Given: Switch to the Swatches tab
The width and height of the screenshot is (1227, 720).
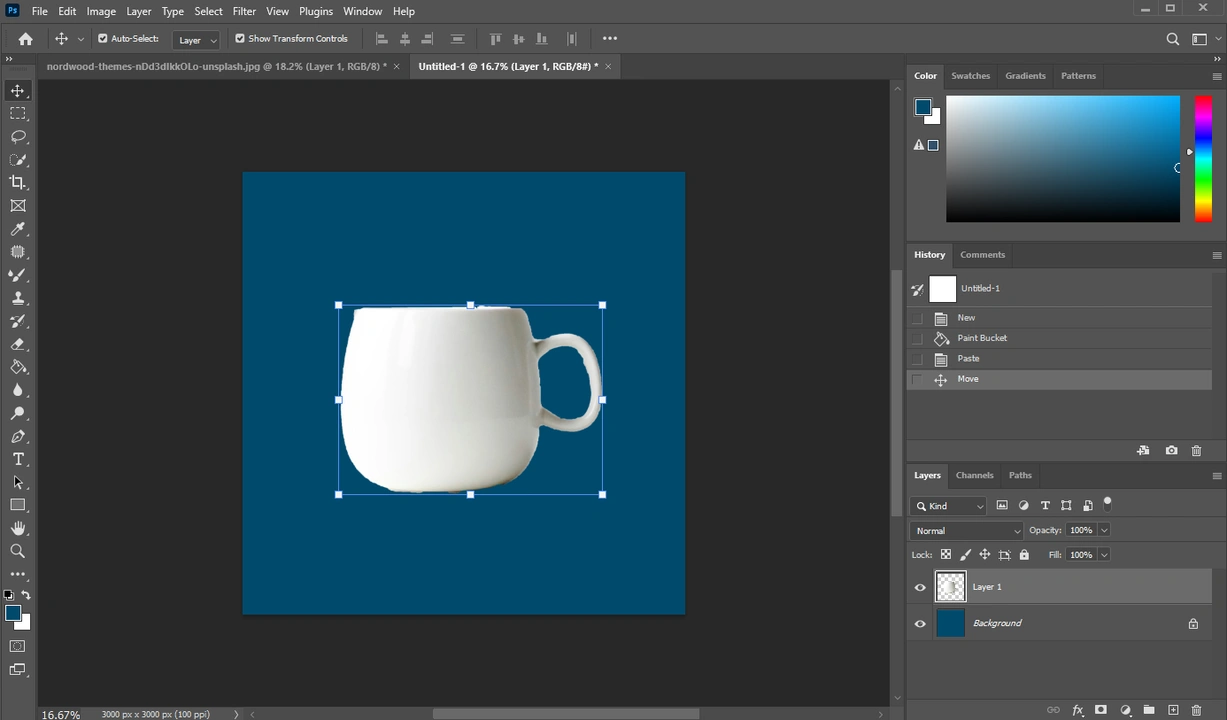Looking at the screenshot, I should click(970, 76).
